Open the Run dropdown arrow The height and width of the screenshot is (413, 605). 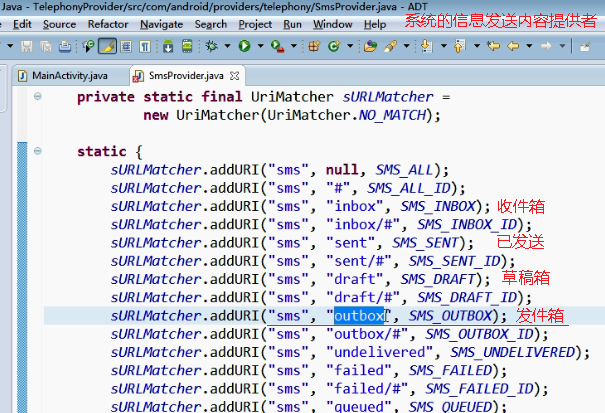tap(260, 46)
